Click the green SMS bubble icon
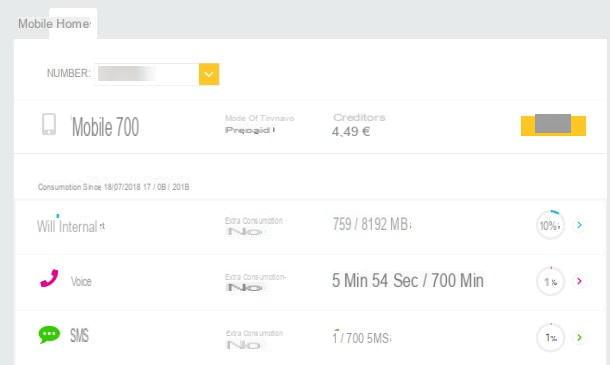610x365 pixels. [49, 335]
